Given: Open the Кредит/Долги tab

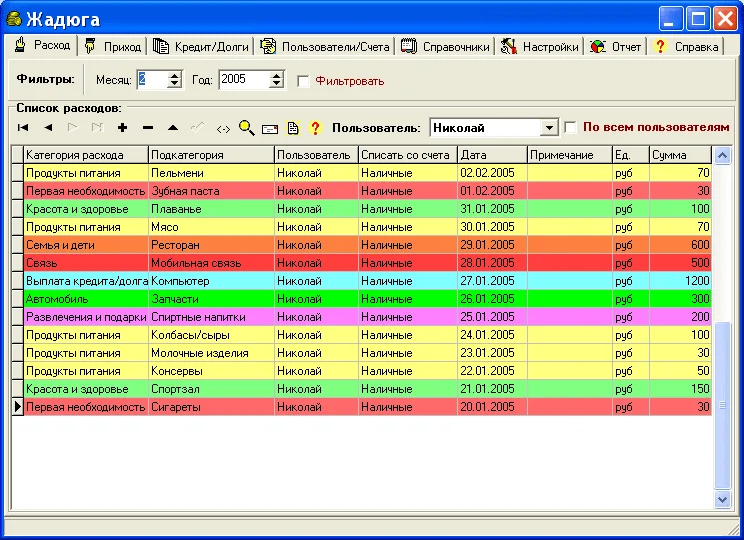Looking at the screenshot, I should pos(200,46).
